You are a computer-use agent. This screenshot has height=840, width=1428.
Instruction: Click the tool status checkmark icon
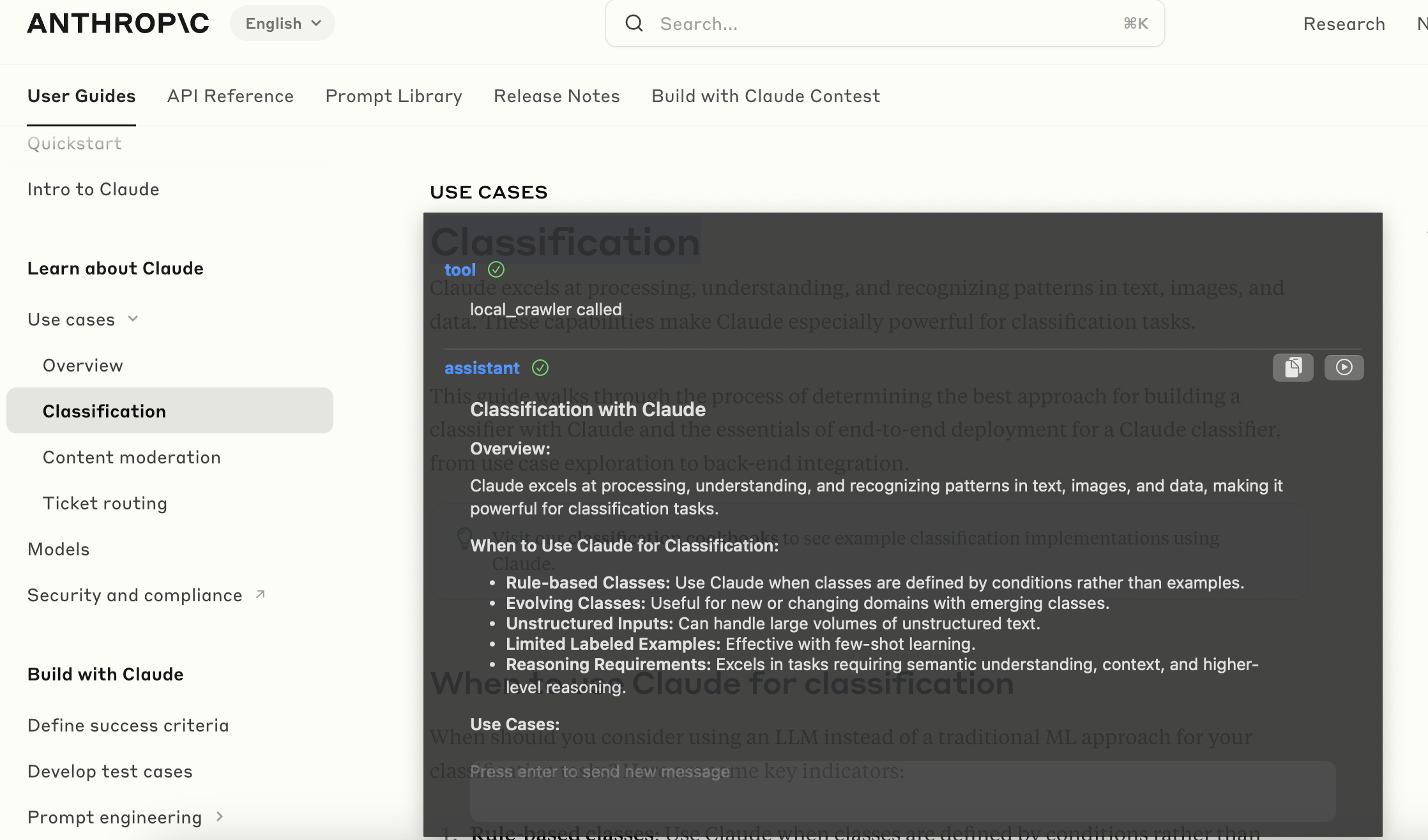pyautogui.click(x=496, y=269)
